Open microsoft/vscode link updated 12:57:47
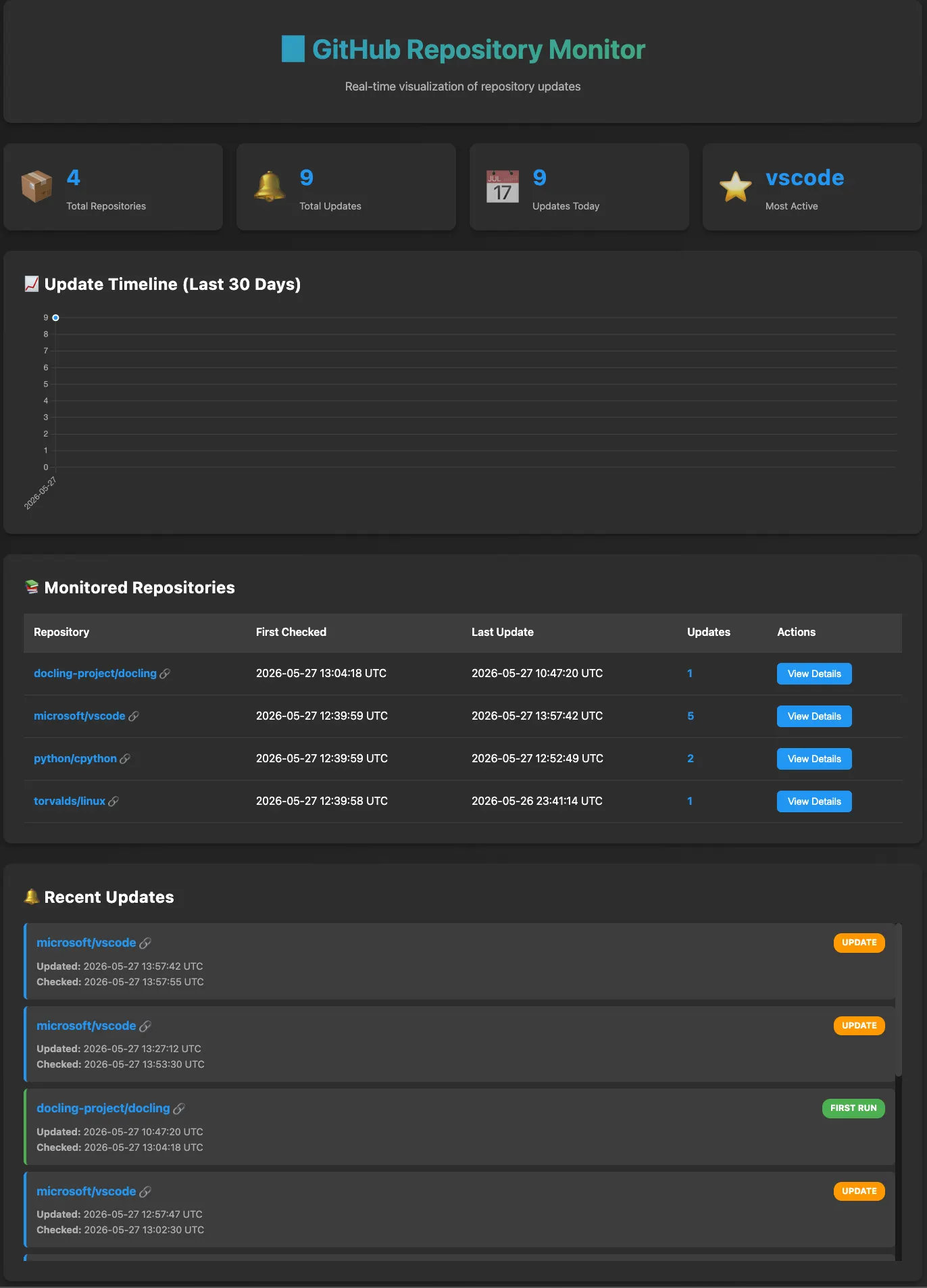This screenshot has width=927, height=1288. point(86,1191)
